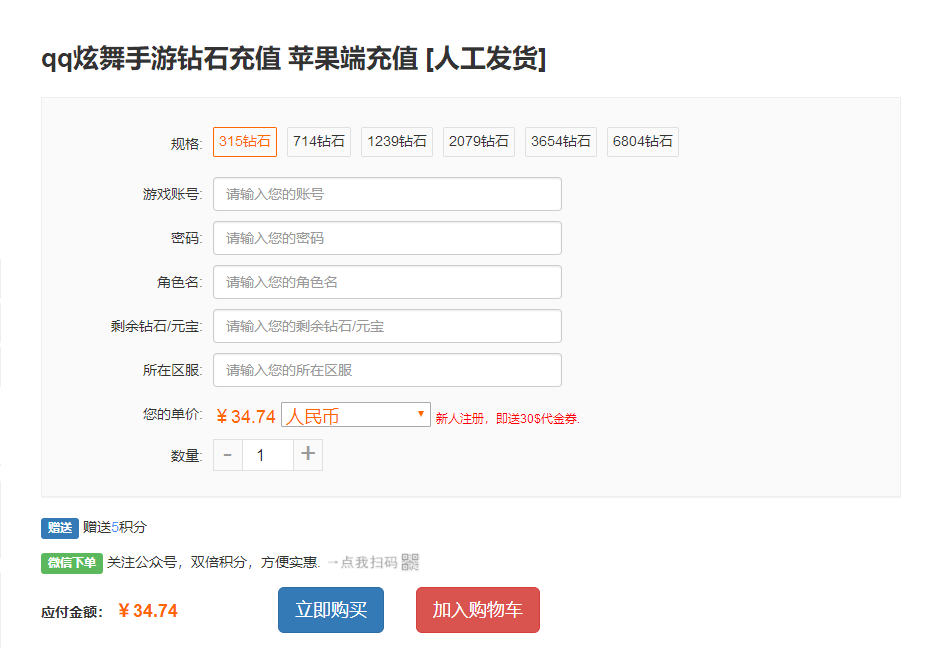Focus the 所在区服 server input field
The width and height of the screenshot is (943, 648).
[387, 370]
